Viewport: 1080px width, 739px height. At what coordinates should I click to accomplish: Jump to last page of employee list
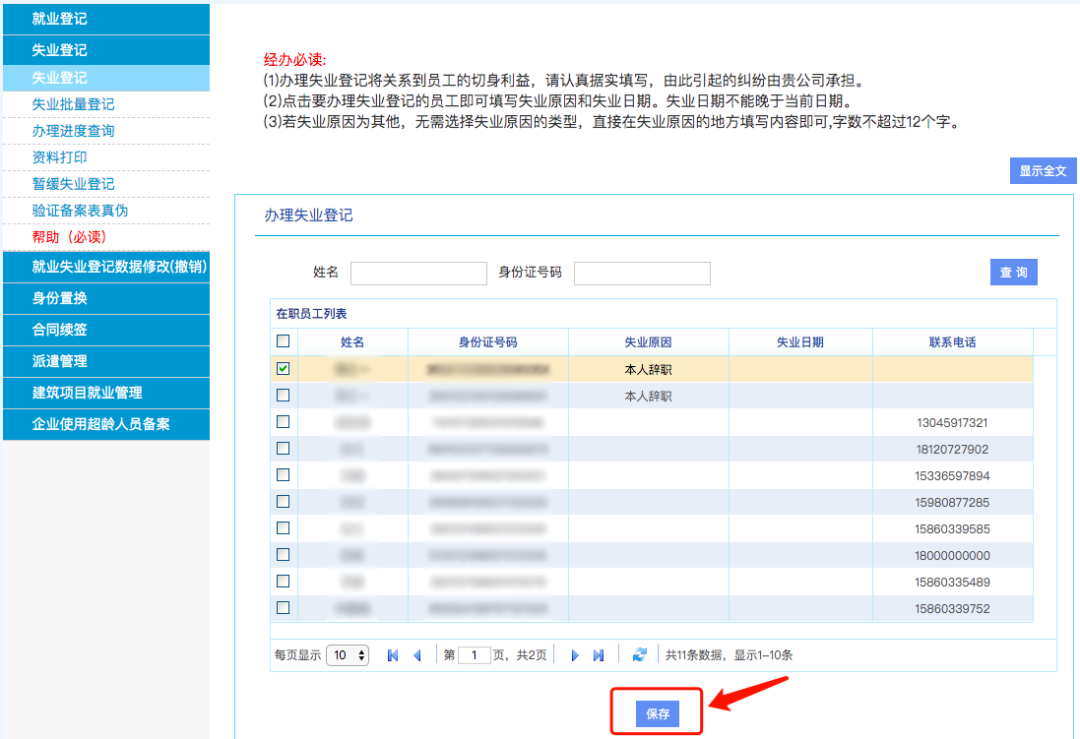tap(599, 655)
